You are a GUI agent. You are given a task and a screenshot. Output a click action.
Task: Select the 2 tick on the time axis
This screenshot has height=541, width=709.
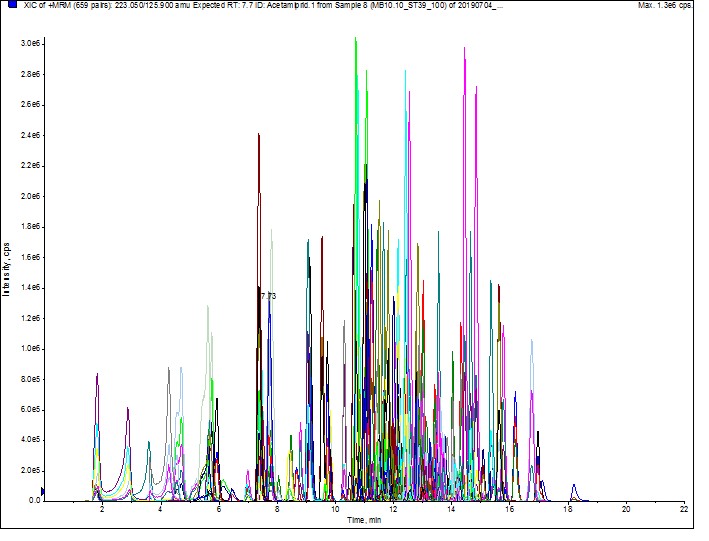pos(102,509)
